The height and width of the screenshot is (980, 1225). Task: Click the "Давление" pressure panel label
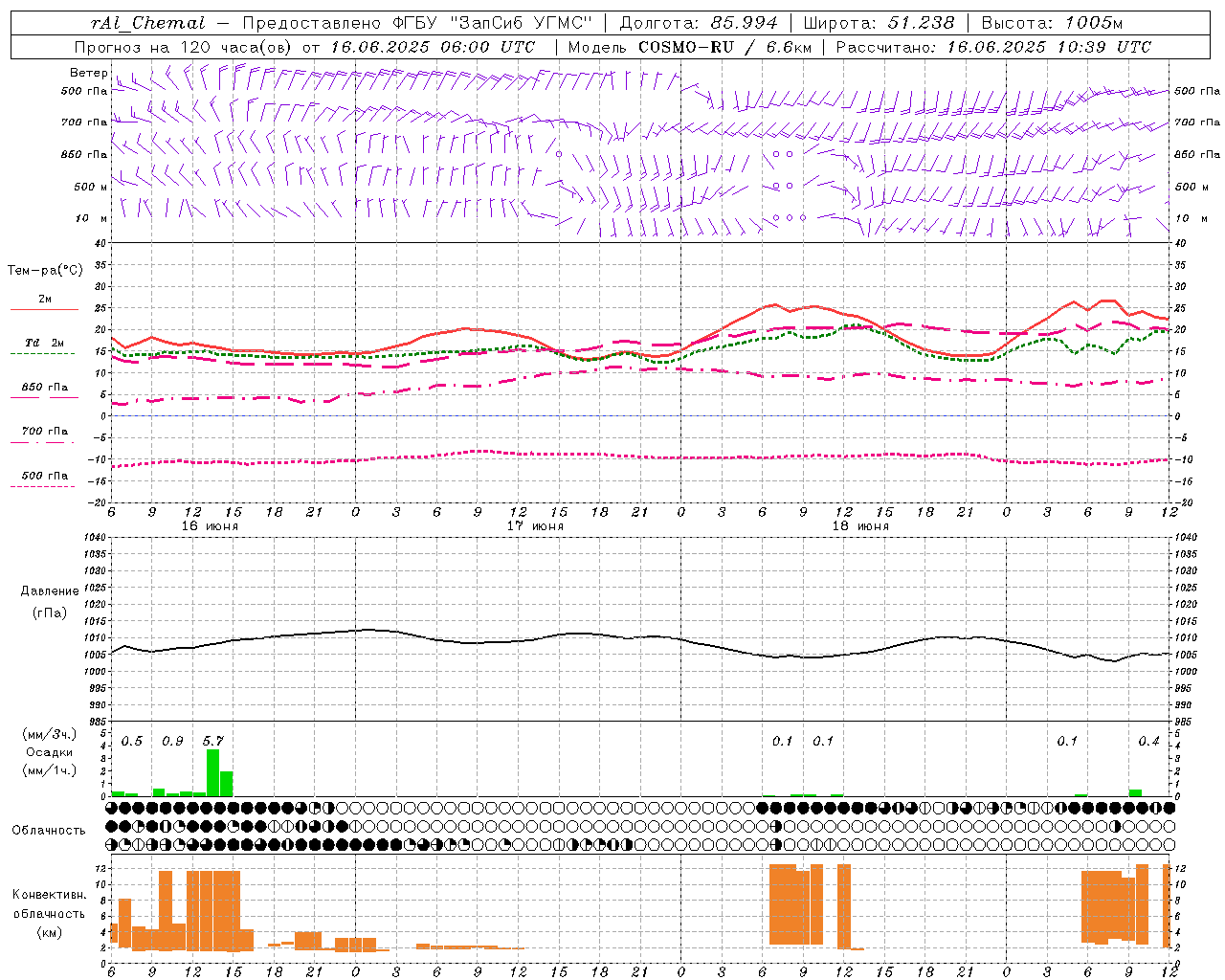coord(50,591)
